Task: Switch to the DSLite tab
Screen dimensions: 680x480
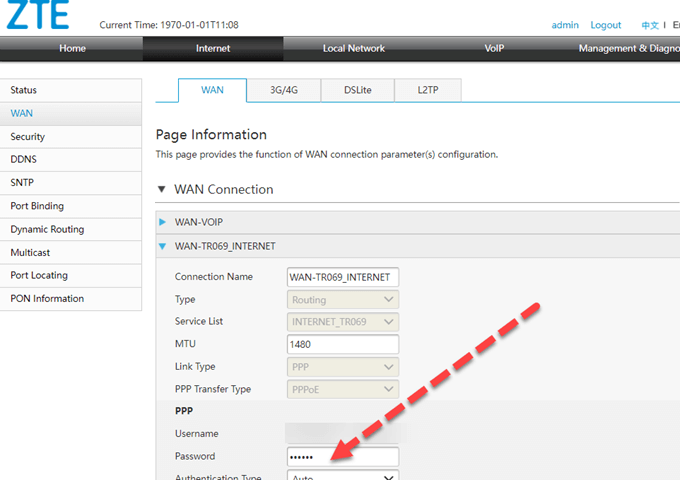Action: [x=357, y=90]
